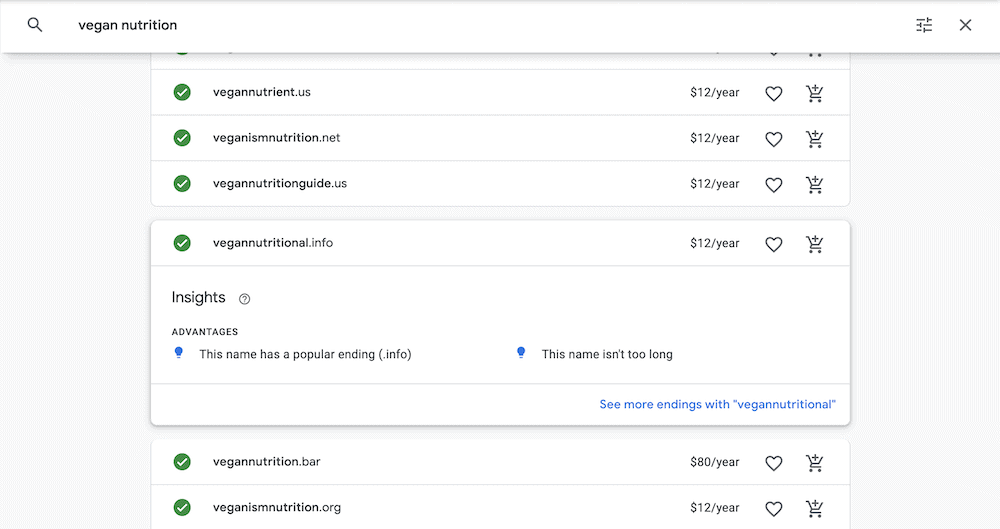The height and width of the screenshot is (529, 1000).
Task: Click the search magnifier icon
Action: pos(35,25)
